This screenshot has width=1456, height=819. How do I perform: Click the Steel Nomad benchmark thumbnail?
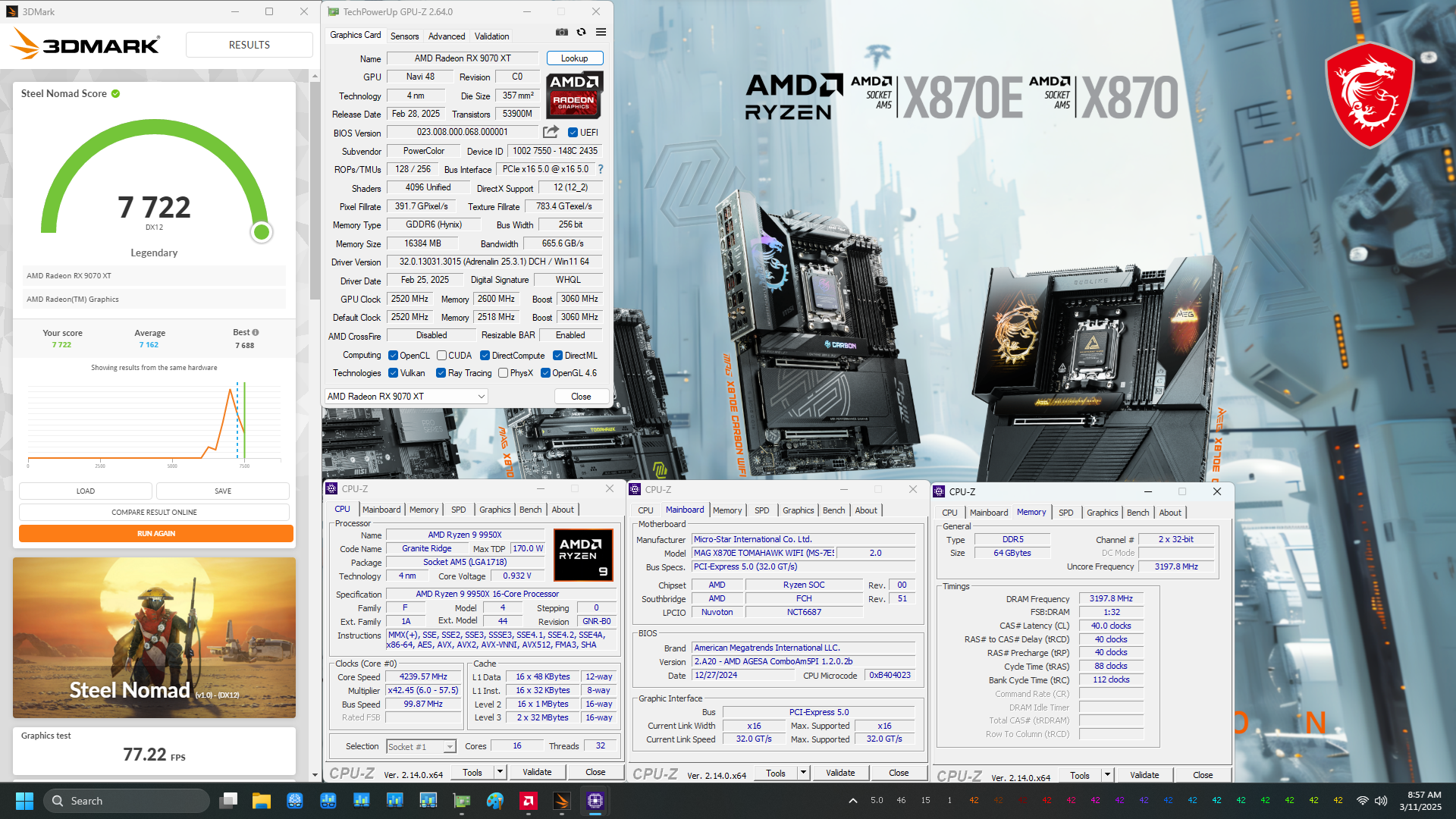[154, 638]
